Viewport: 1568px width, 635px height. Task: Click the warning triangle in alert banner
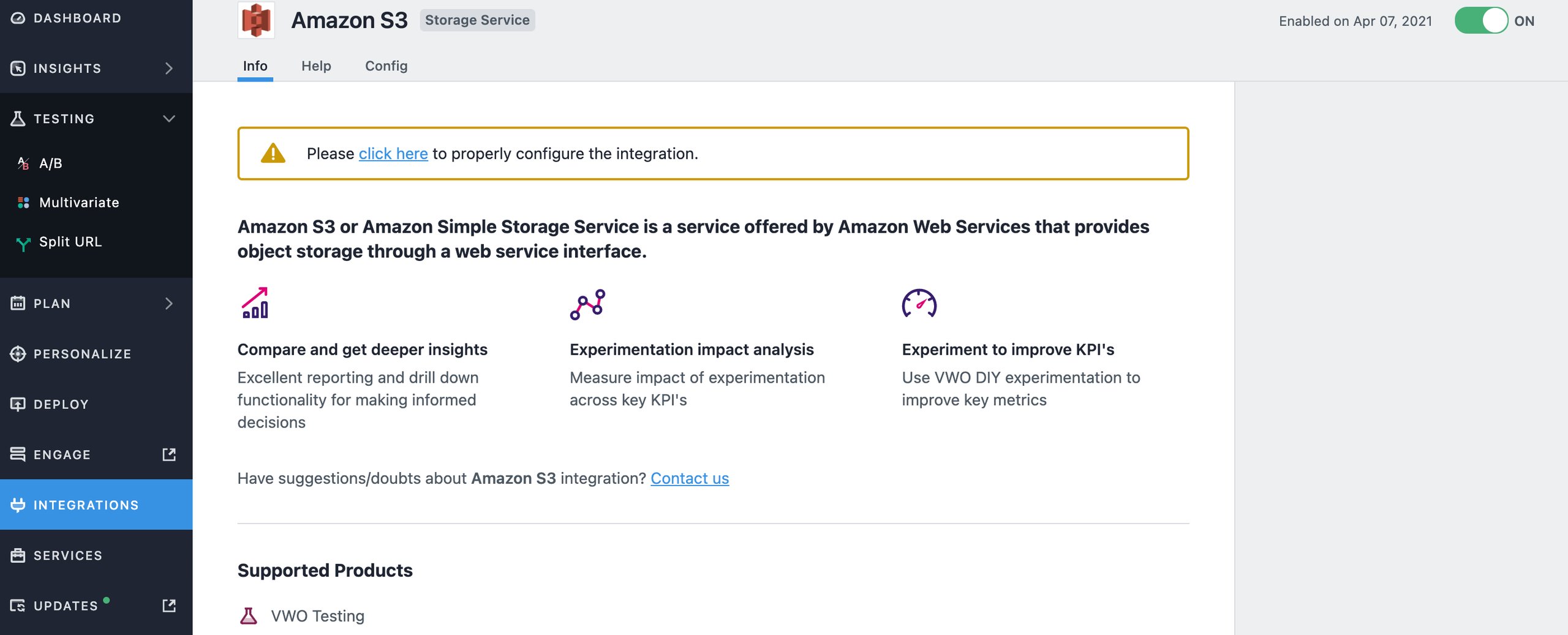click(x=273, y=153)
